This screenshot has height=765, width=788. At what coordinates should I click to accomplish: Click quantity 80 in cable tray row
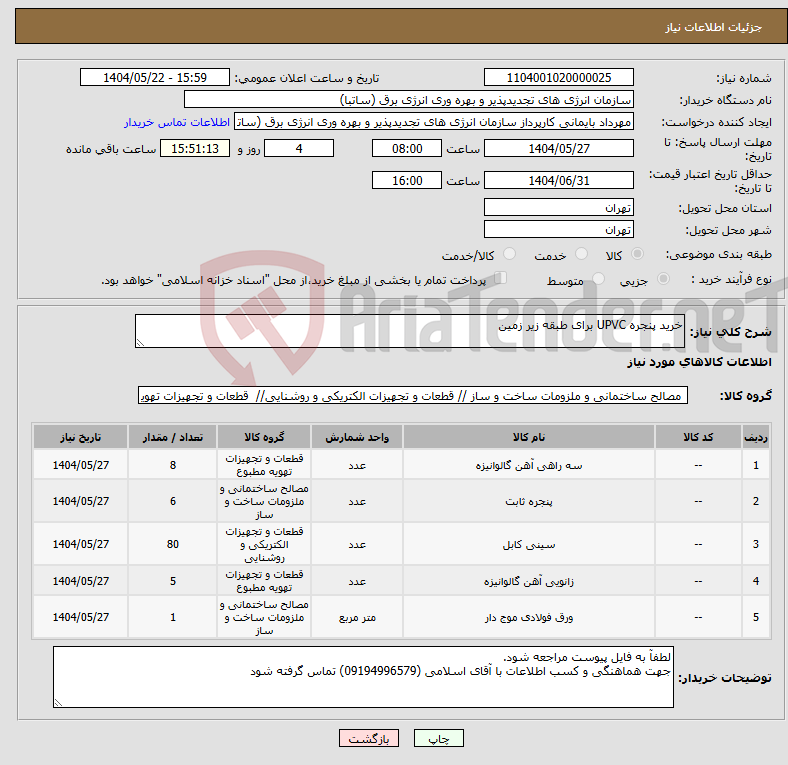[172, 544]
